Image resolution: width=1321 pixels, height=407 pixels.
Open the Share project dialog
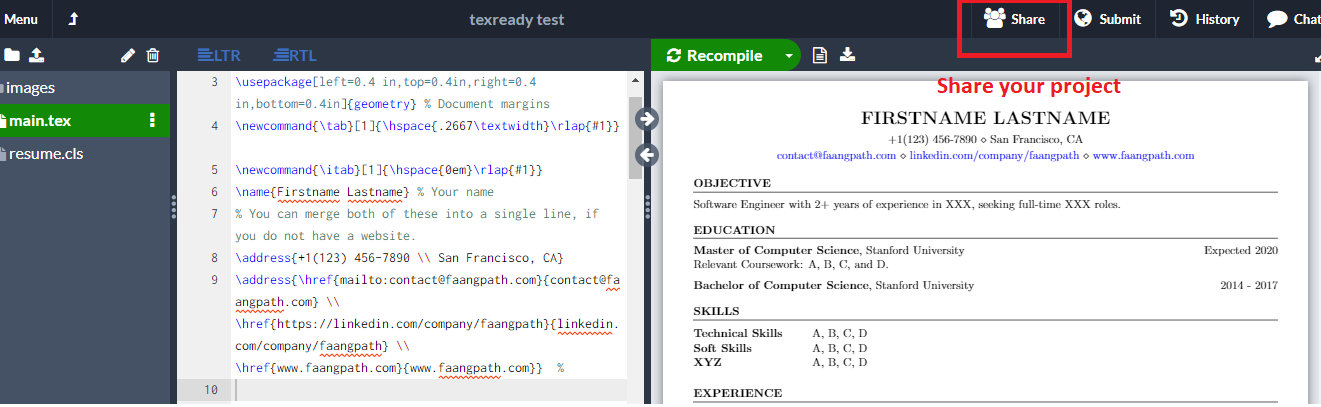coord(1014,19)
